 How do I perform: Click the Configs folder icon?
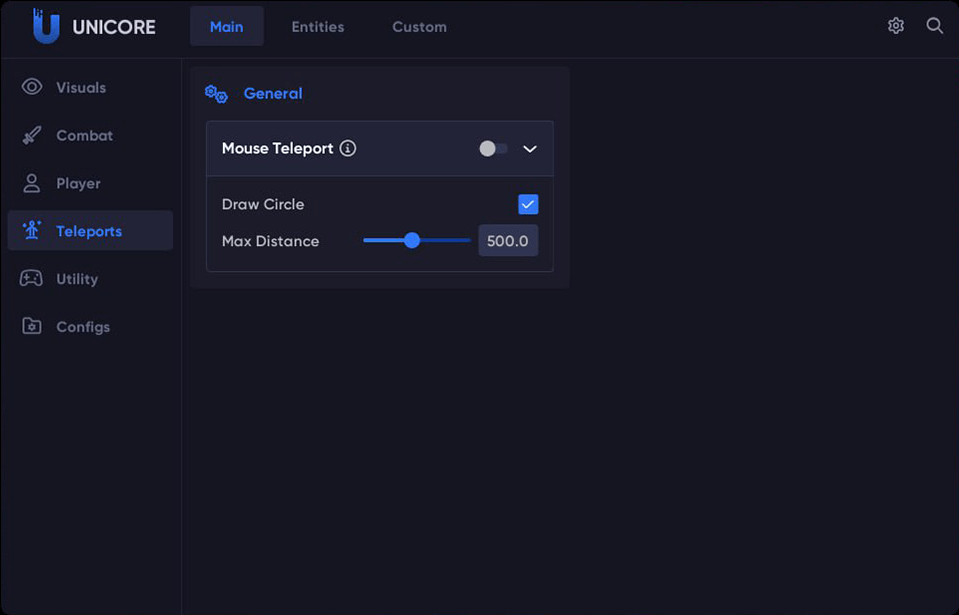tap(31, 327)
